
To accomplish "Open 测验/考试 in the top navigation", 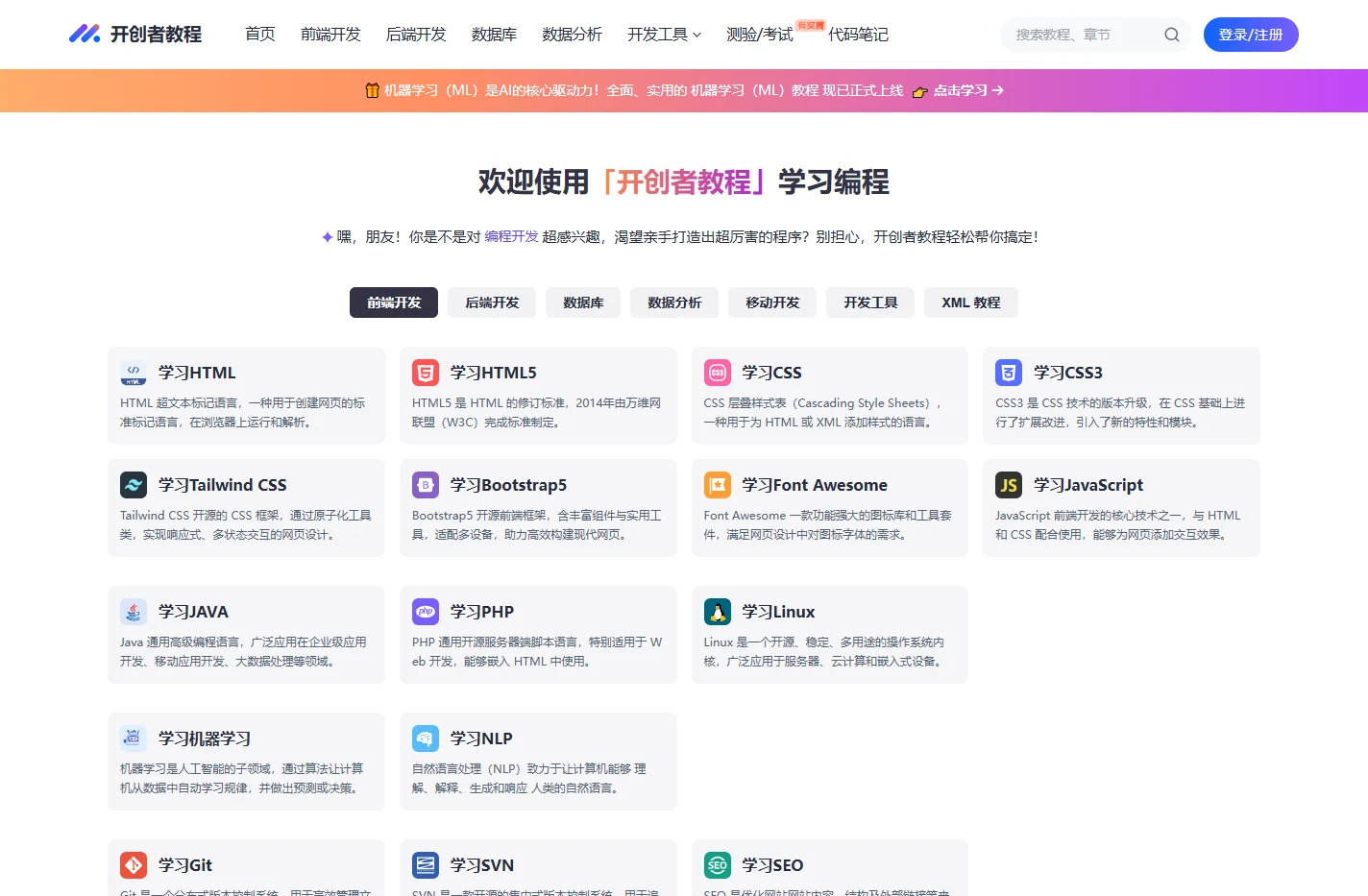I will (x=760, y=35).
